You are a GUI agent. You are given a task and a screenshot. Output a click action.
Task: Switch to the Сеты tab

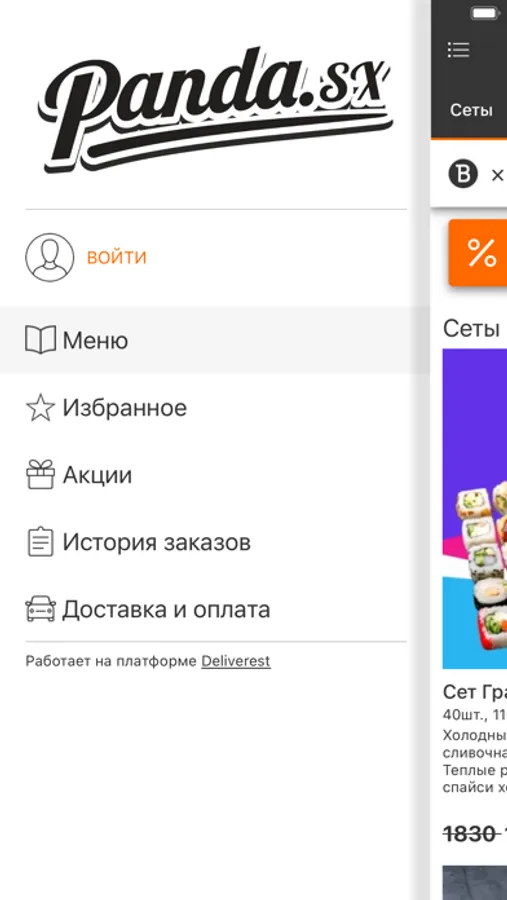click(471, 110)
